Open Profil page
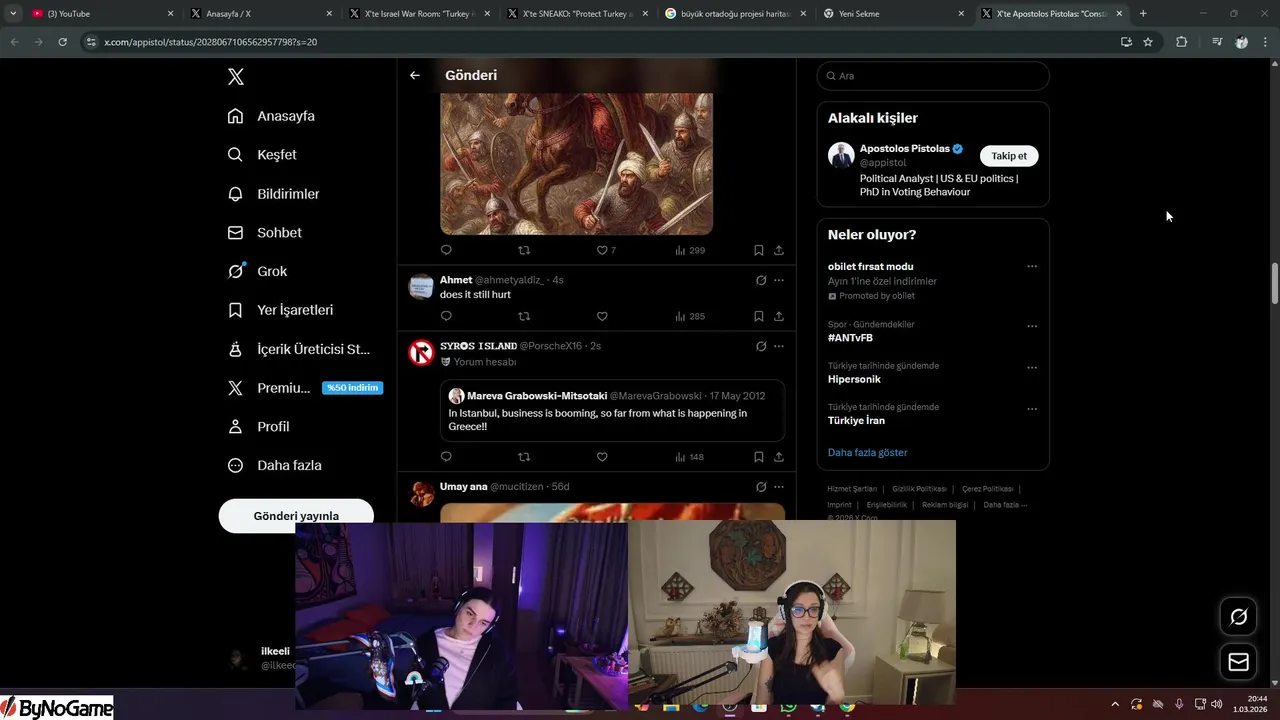Screen dimensions: 1280x720 point(258,427)
